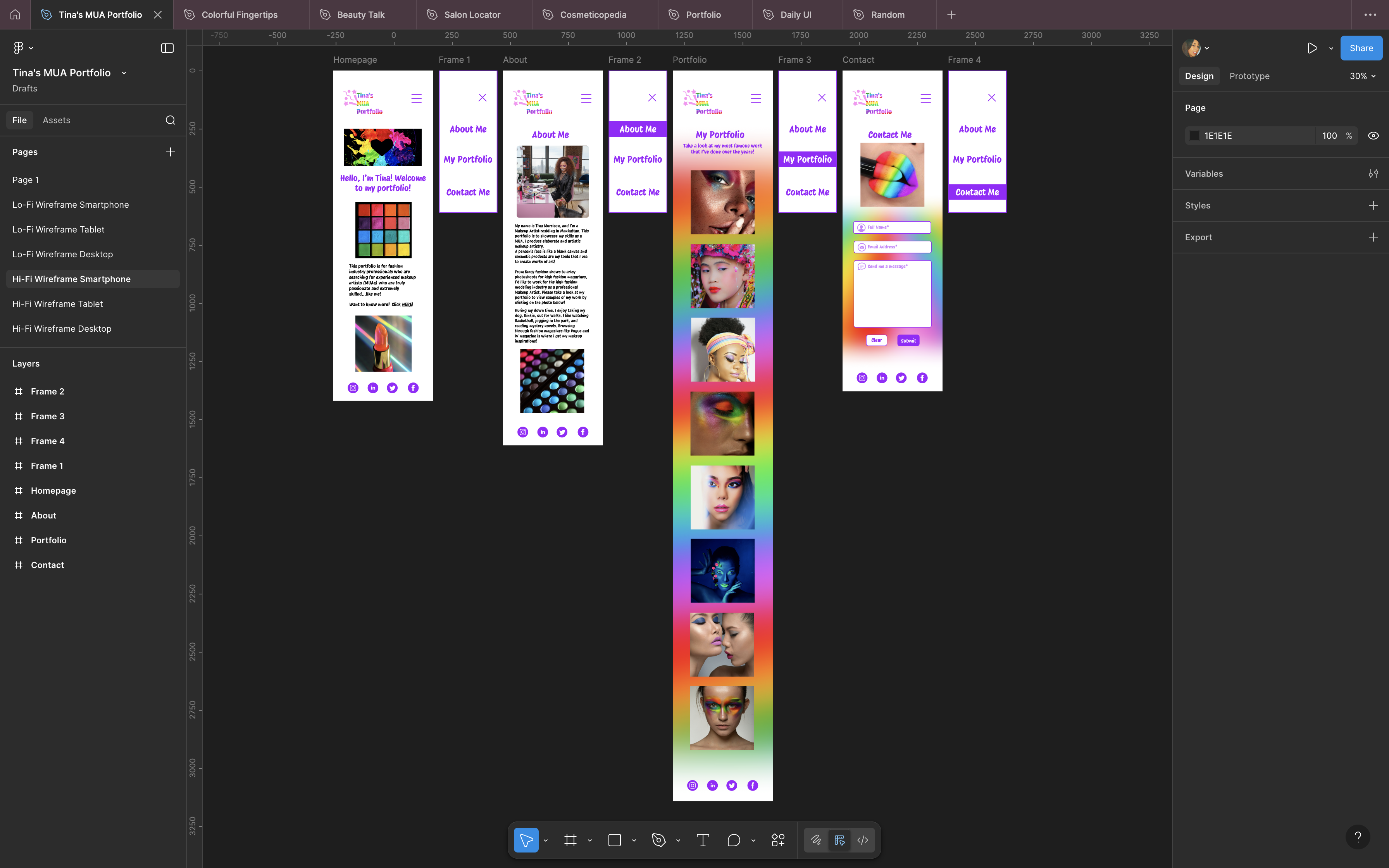Toggle the sidebar minimize UI button
This screenshot has height=868, width=1389.
pyautogui.click(x=167, y=48)
